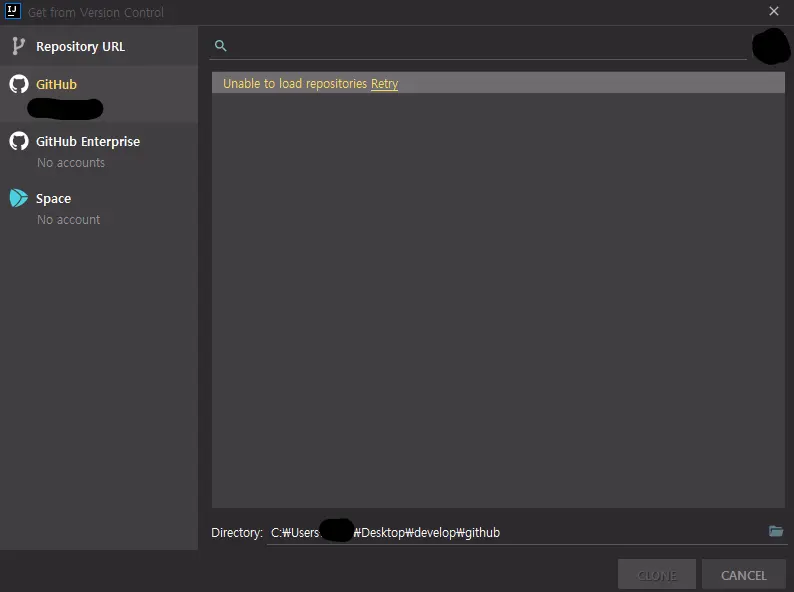Close the Get from Version Control dialog
Screen dimensions: 794x592
774,11
